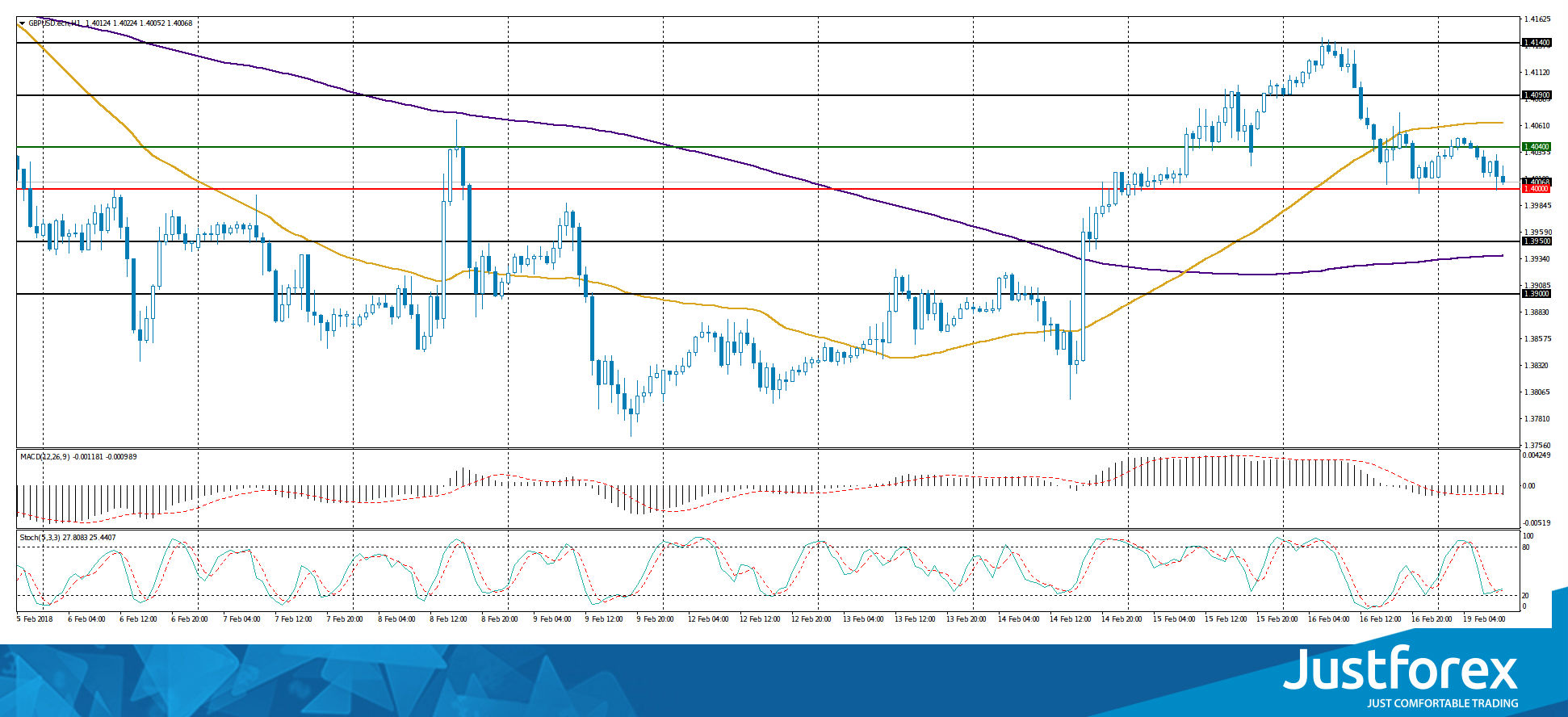Screen dimensions: 1568x717
Task: Click the 1.39340 value on price axis
Action: pos(1537,259)
